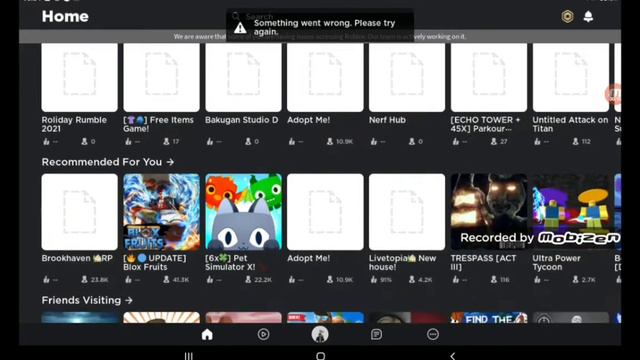This screenshot has height=360, width=640.
Task: Click 'Bakugan Studio D' title text
Action: [x=242, y=120]
